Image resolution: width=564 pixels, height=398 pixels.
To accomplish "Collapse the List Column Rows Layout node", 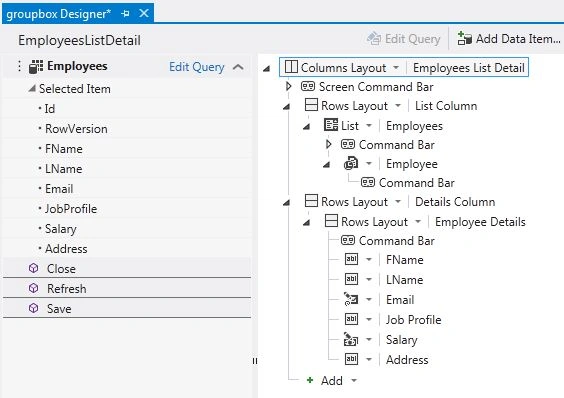I will pyautogui.click(x=286, y=107).
